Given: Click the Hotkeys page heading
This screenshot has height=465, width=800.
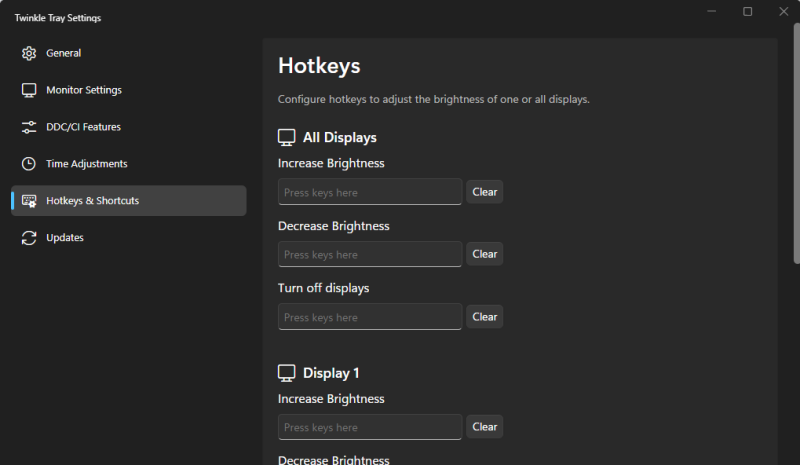Looking at the screenshot, I should tap(319, 66).
